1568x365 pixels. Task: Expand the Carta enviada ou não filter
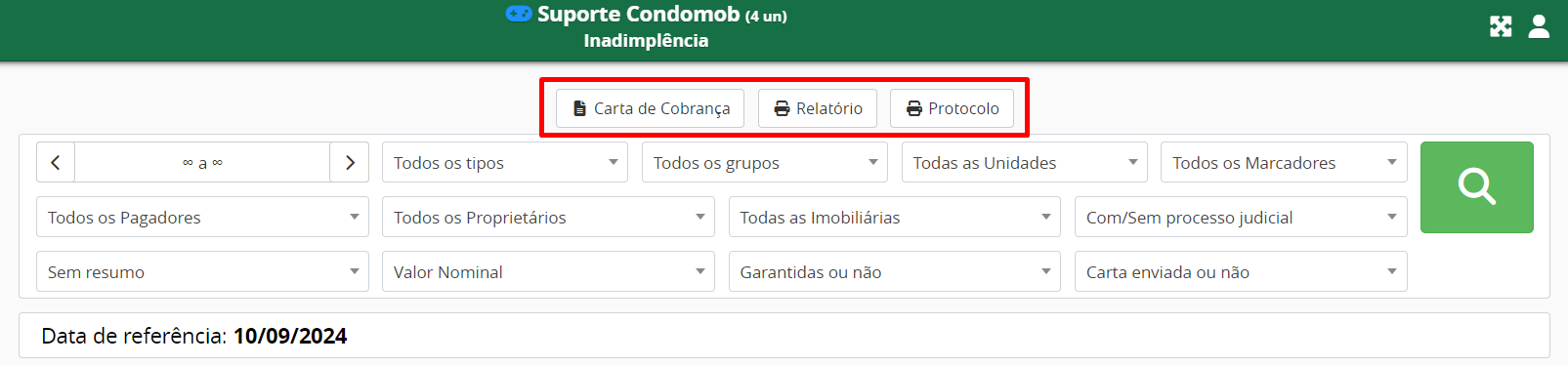(1241, 272)
